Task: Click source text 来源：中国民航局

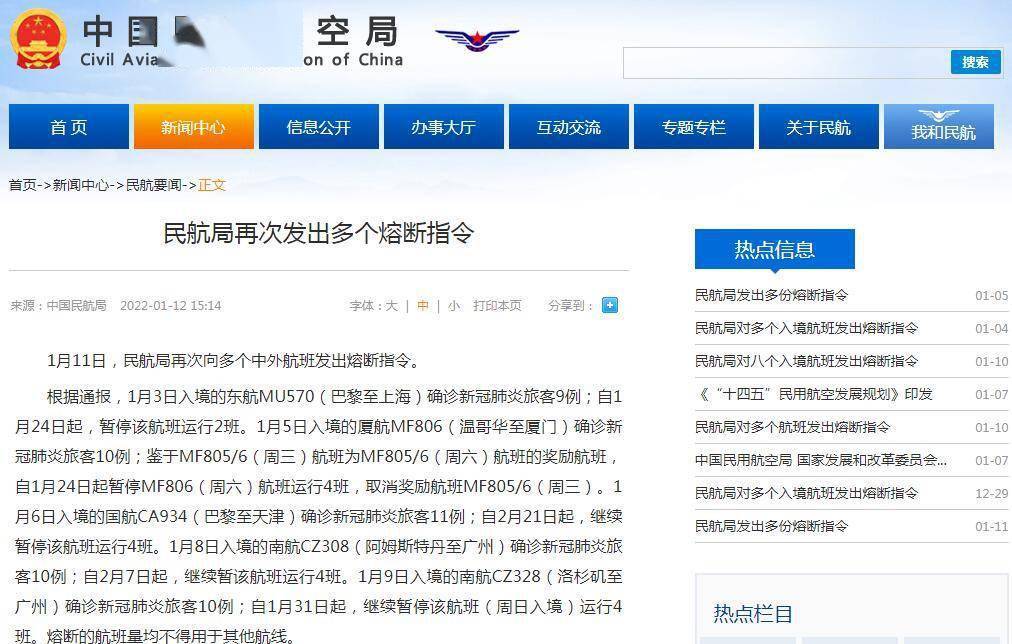Action: coord(58,305)
